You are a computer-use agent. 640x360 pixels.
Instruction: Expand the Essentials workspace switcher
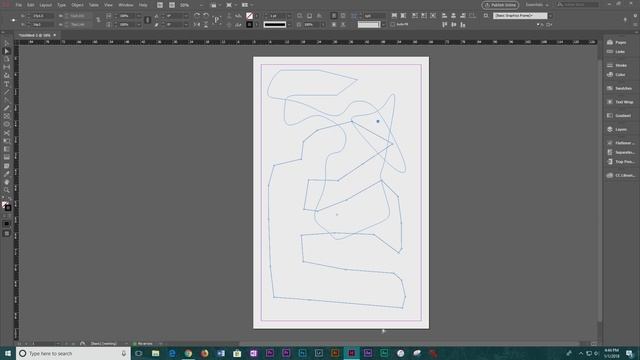point(537,5)
